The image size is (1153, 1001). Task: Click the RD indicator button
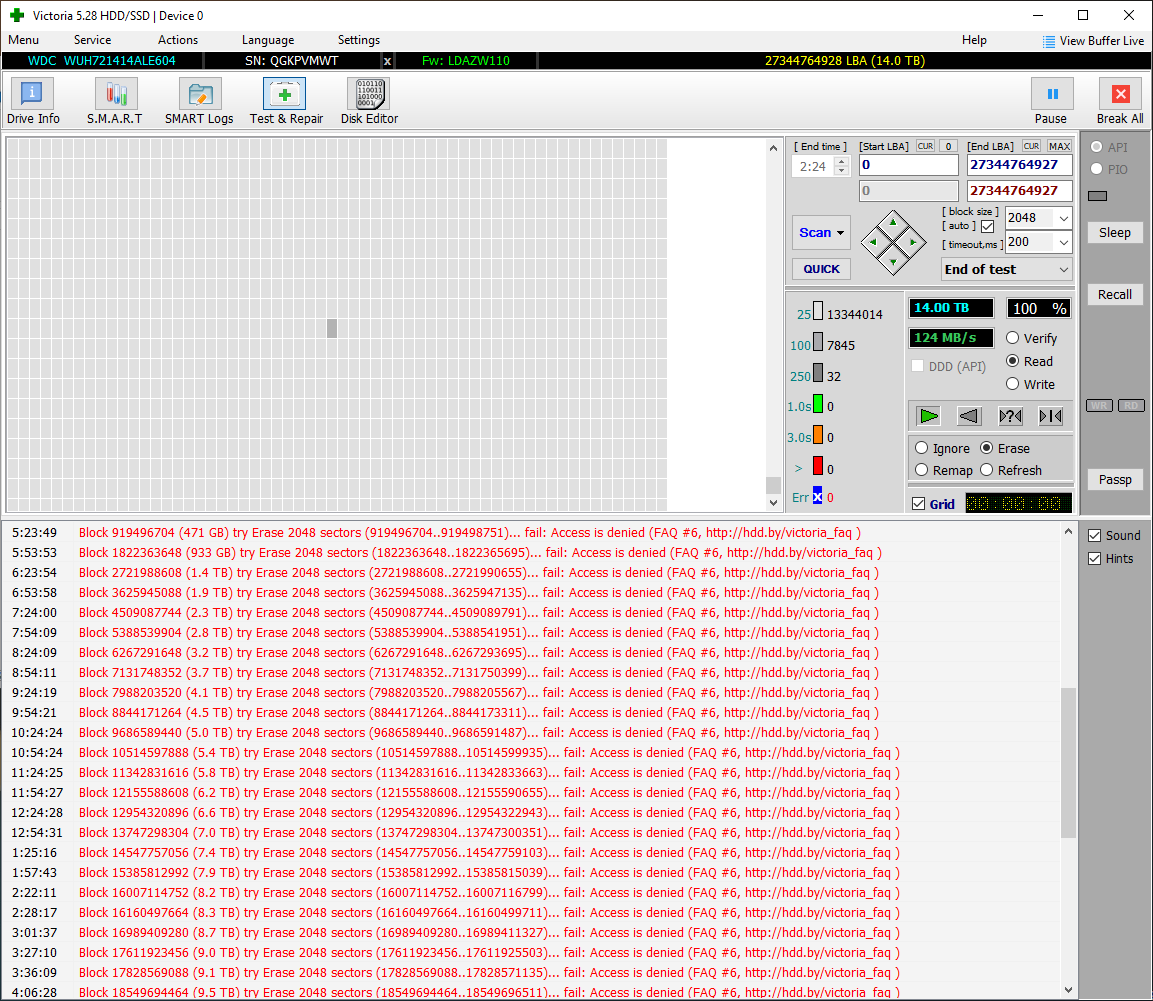pos(1131,405)
